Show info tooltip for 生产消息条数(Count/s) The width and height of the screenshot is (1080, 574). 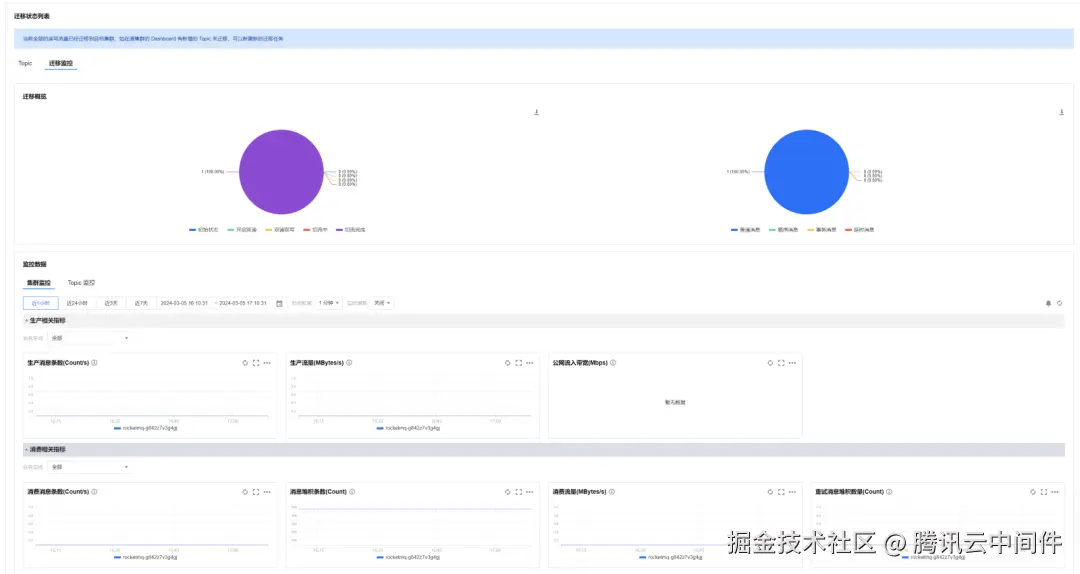pos(94,362)
